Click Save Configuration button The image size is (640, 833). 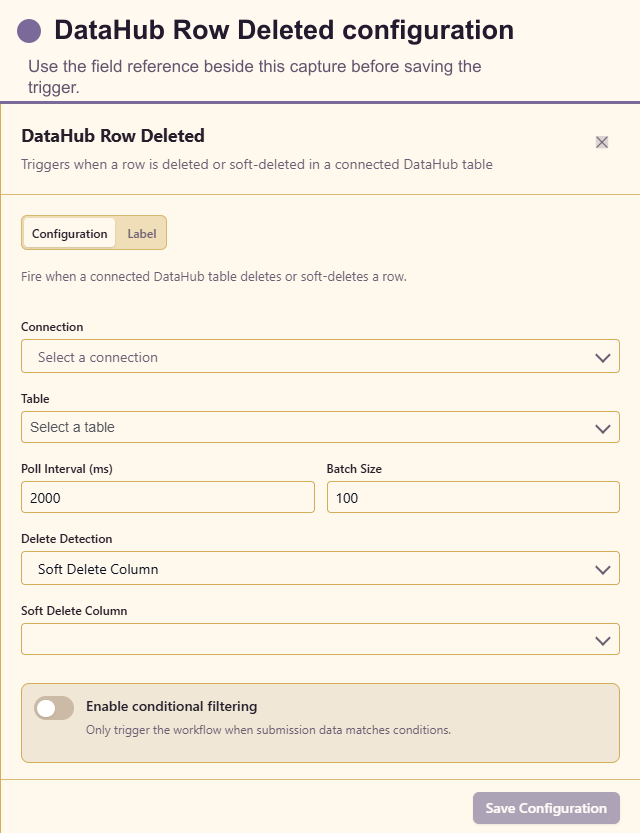(x=546, y=808)
